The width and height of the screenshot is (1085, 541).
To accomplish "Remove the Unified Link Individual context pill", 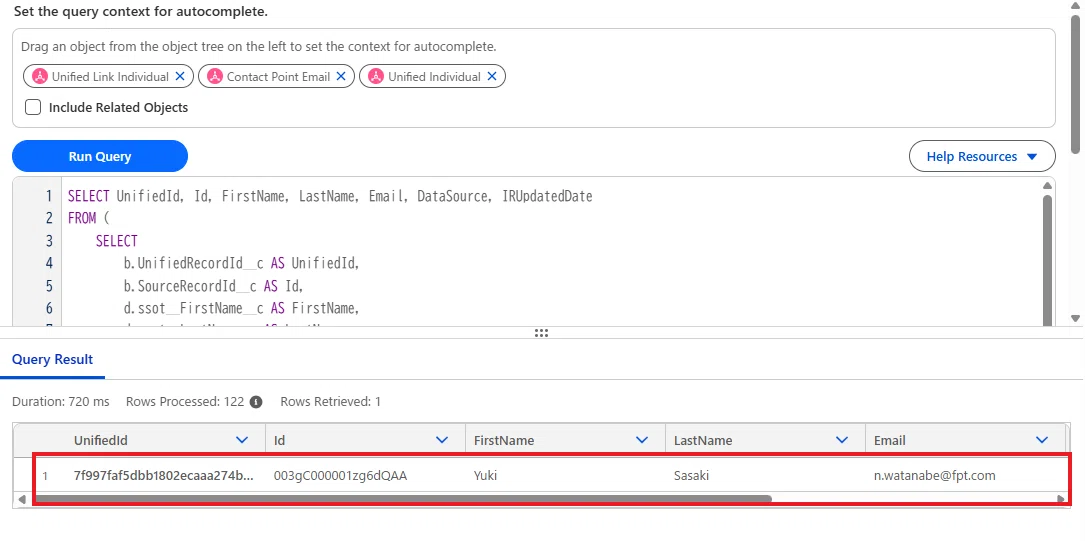I will (x=180, y=77).
